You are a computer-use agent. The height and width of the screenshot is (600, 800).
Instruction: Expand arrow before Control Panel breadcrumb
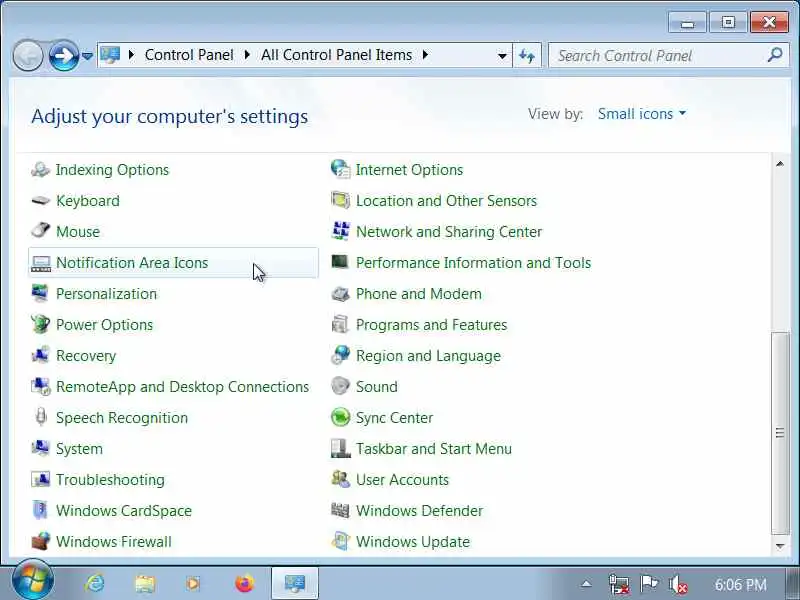point(131,55)
